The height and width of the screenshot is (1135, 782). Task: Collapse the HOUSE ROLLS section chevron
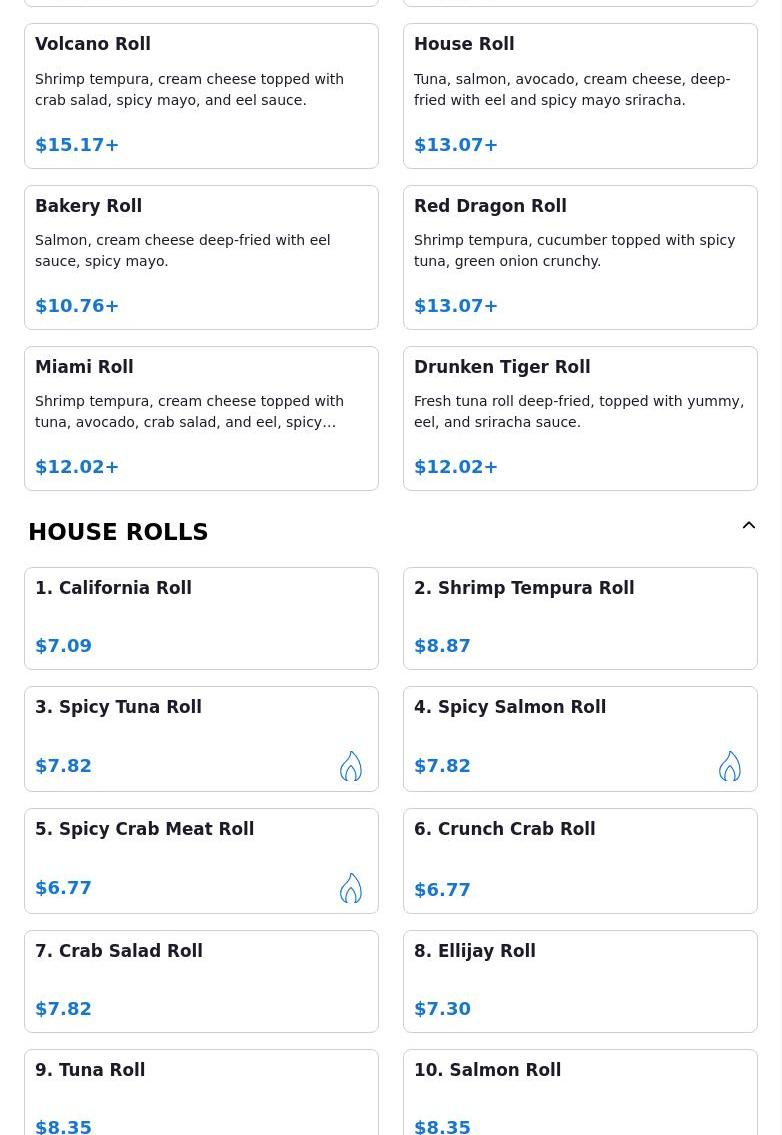749,526
